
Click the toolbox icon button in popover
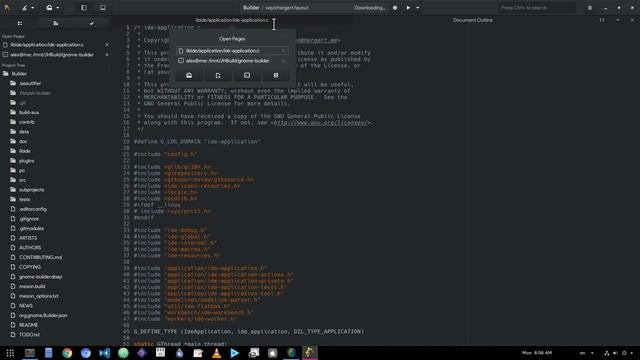click(189, 75)
